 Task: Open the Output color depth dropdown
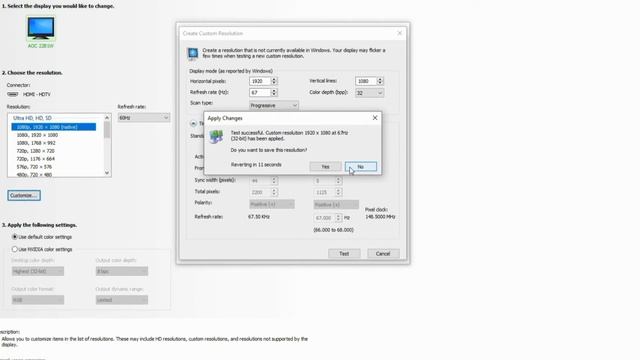pyautogui.click(x=122, y=271)
